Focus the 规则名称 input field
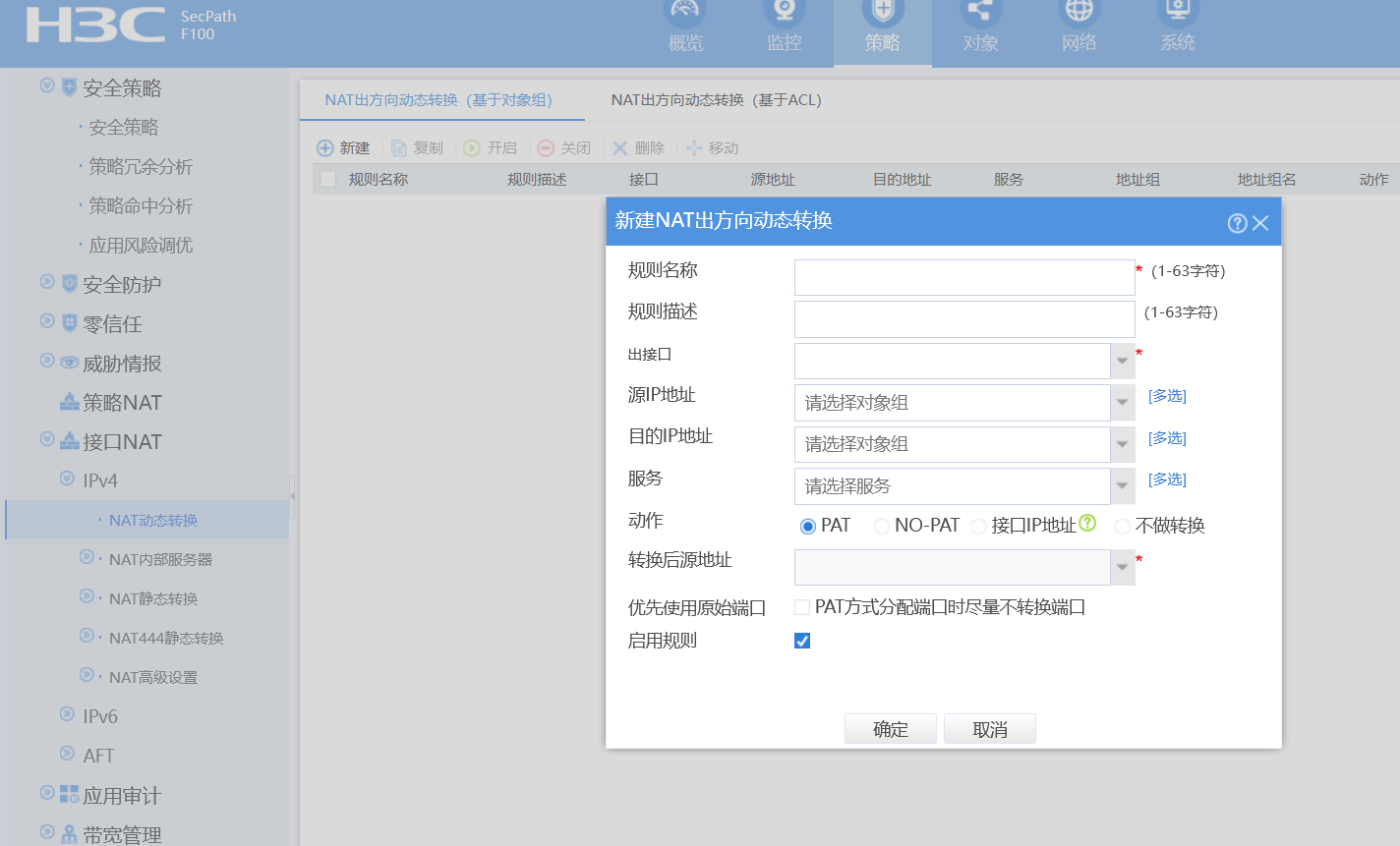This screenshot has width=1400, height=846. [x=964, y=277]
